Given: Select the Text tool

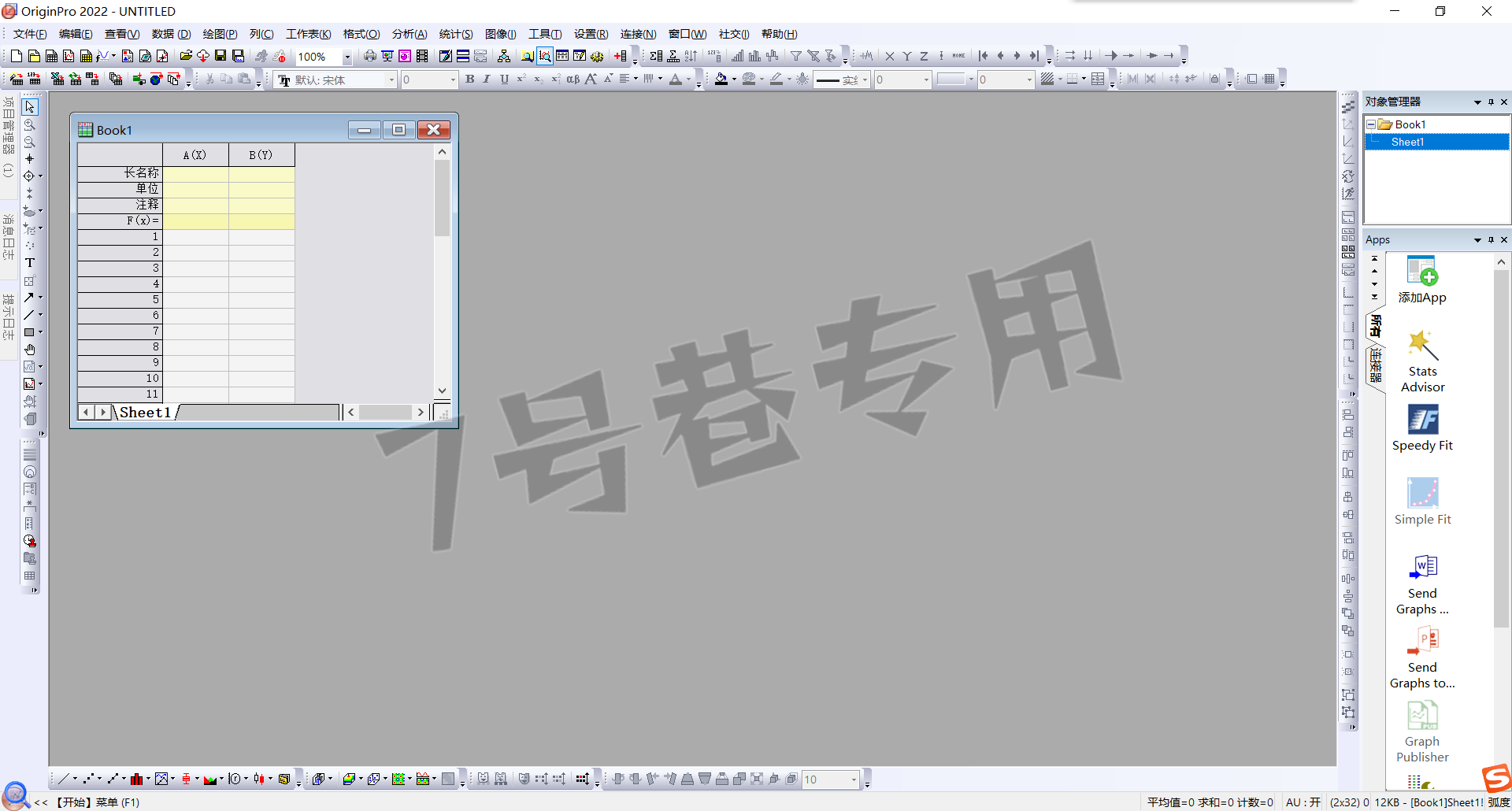Looking at the screenshot, I should [x=30, y=263].
